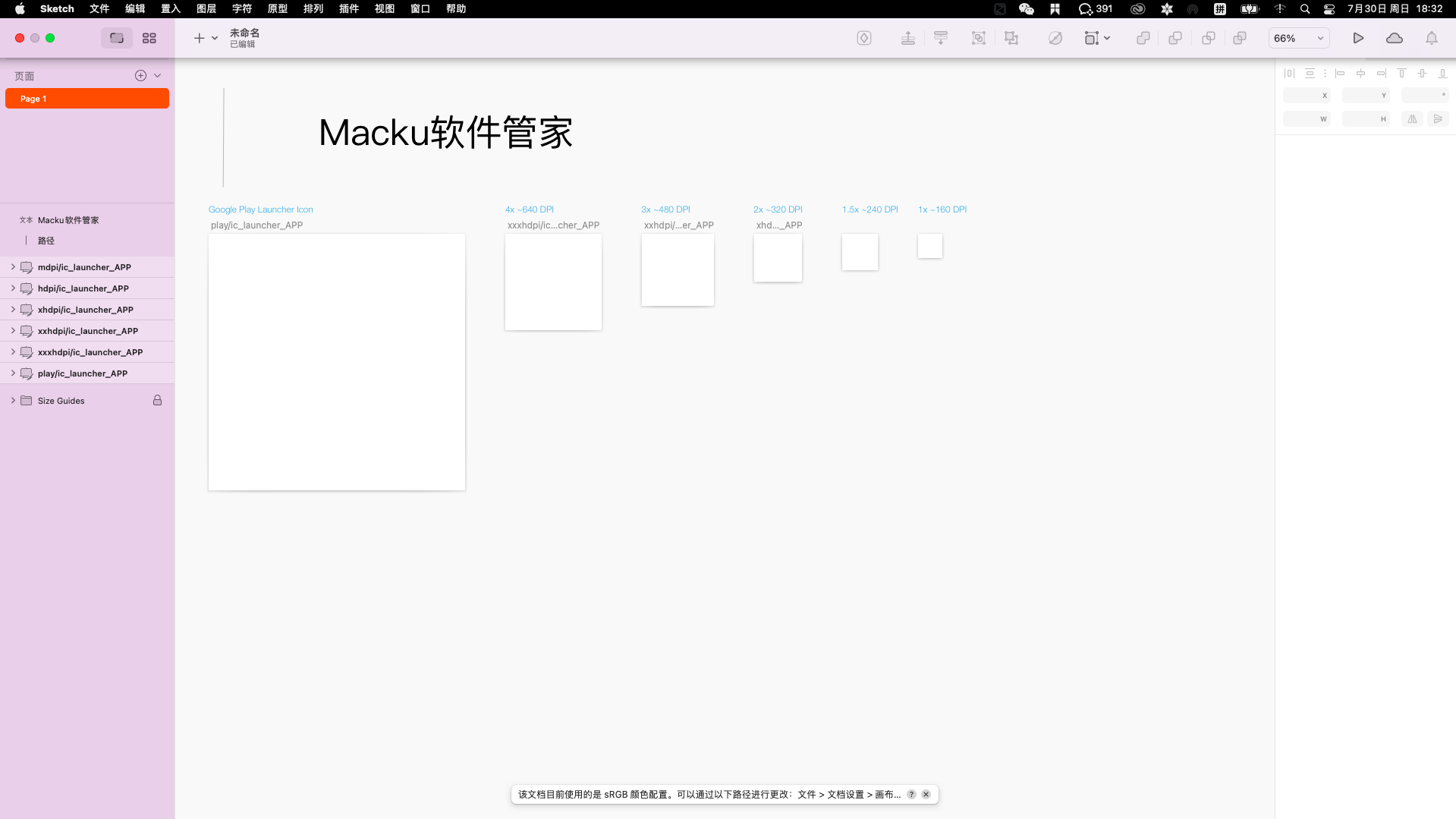Open the Insert menu dropdown arrow

pos(215,38)
